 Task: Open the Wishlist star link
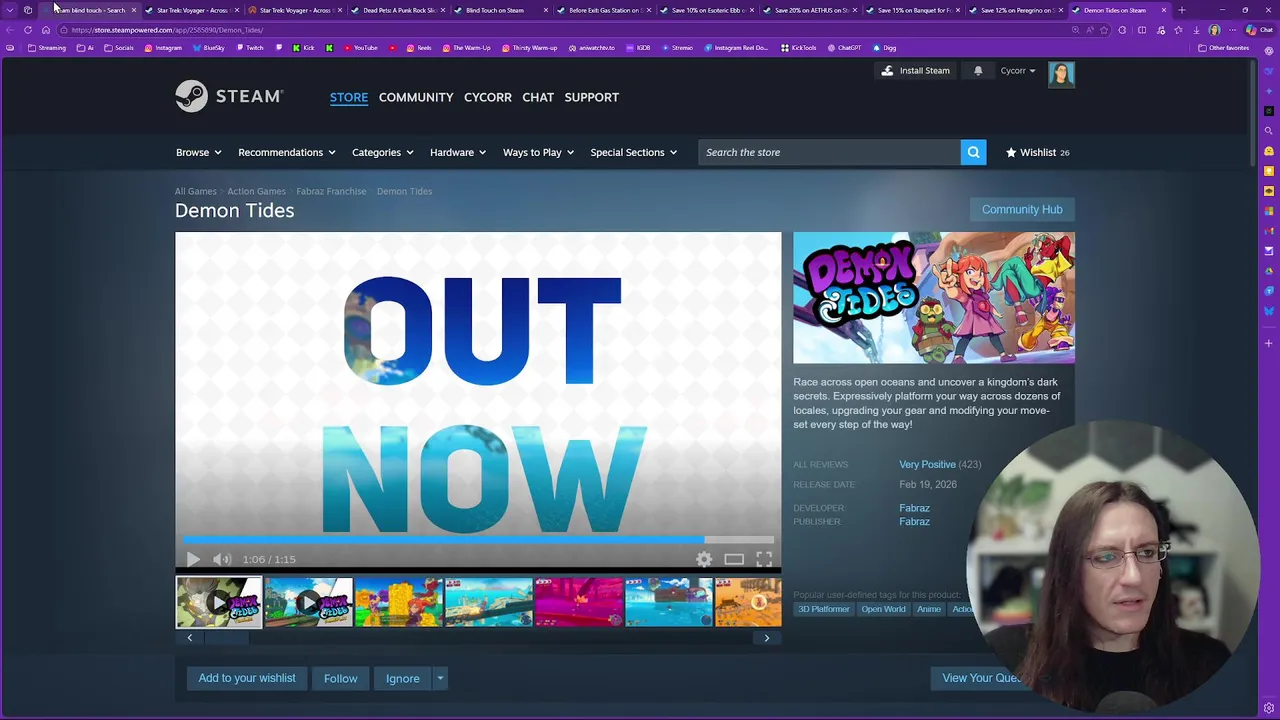[x=1037, y=152]
